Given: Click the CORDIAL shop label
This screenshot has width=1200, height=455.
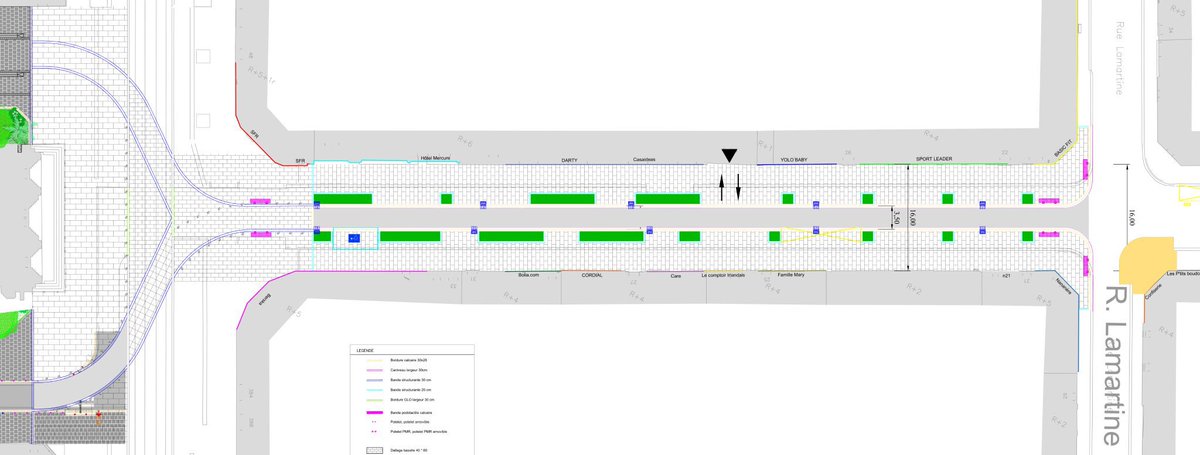Looking at the screenshot, I should click(x=594, y=274).
